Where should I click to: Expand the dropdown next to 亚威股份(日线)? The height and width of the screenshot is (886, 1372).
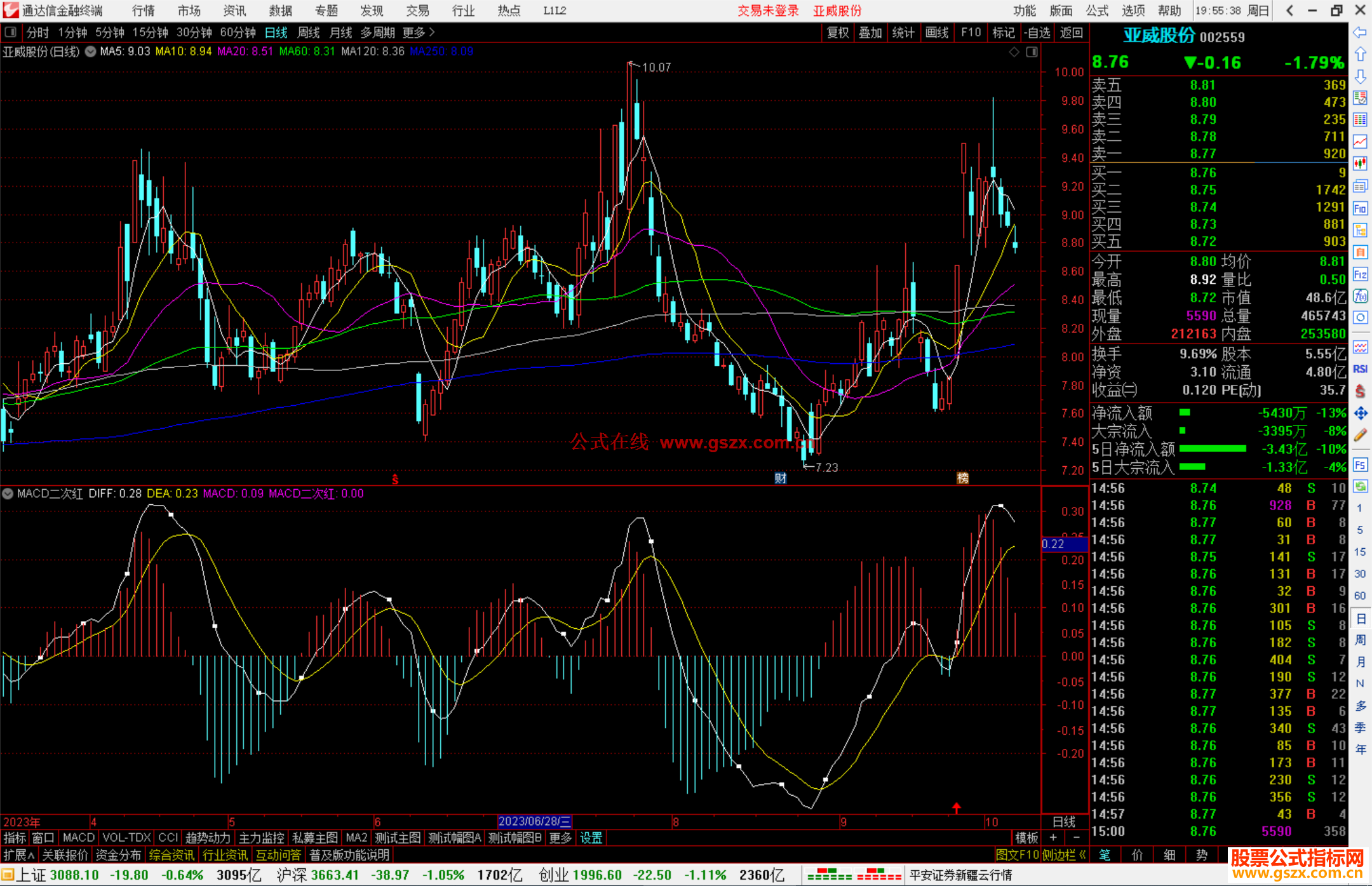point(91,52)
